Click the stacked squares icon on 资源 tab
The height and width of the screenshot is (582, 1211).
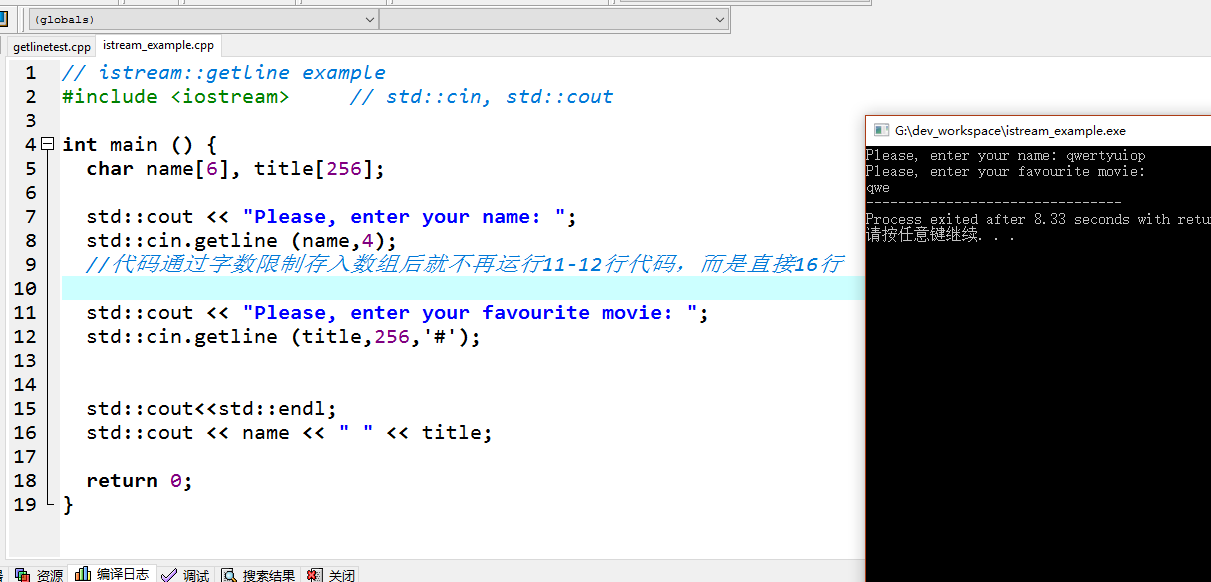pos(24,575)
